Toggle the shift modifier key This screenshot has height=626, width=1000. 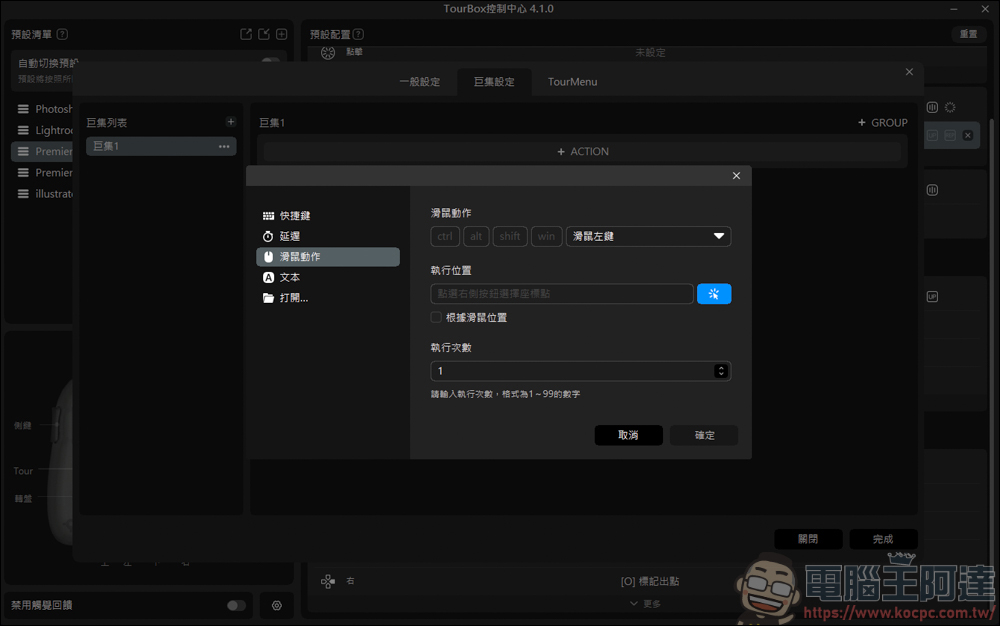(510, 237)
